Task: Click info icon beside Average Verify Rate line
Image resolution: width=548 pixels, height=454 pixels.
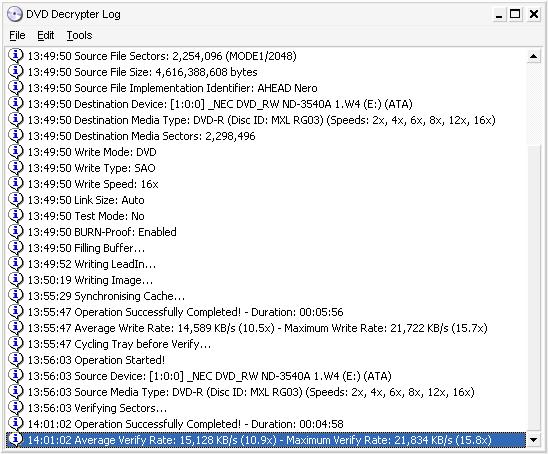Action: (15, 439)
